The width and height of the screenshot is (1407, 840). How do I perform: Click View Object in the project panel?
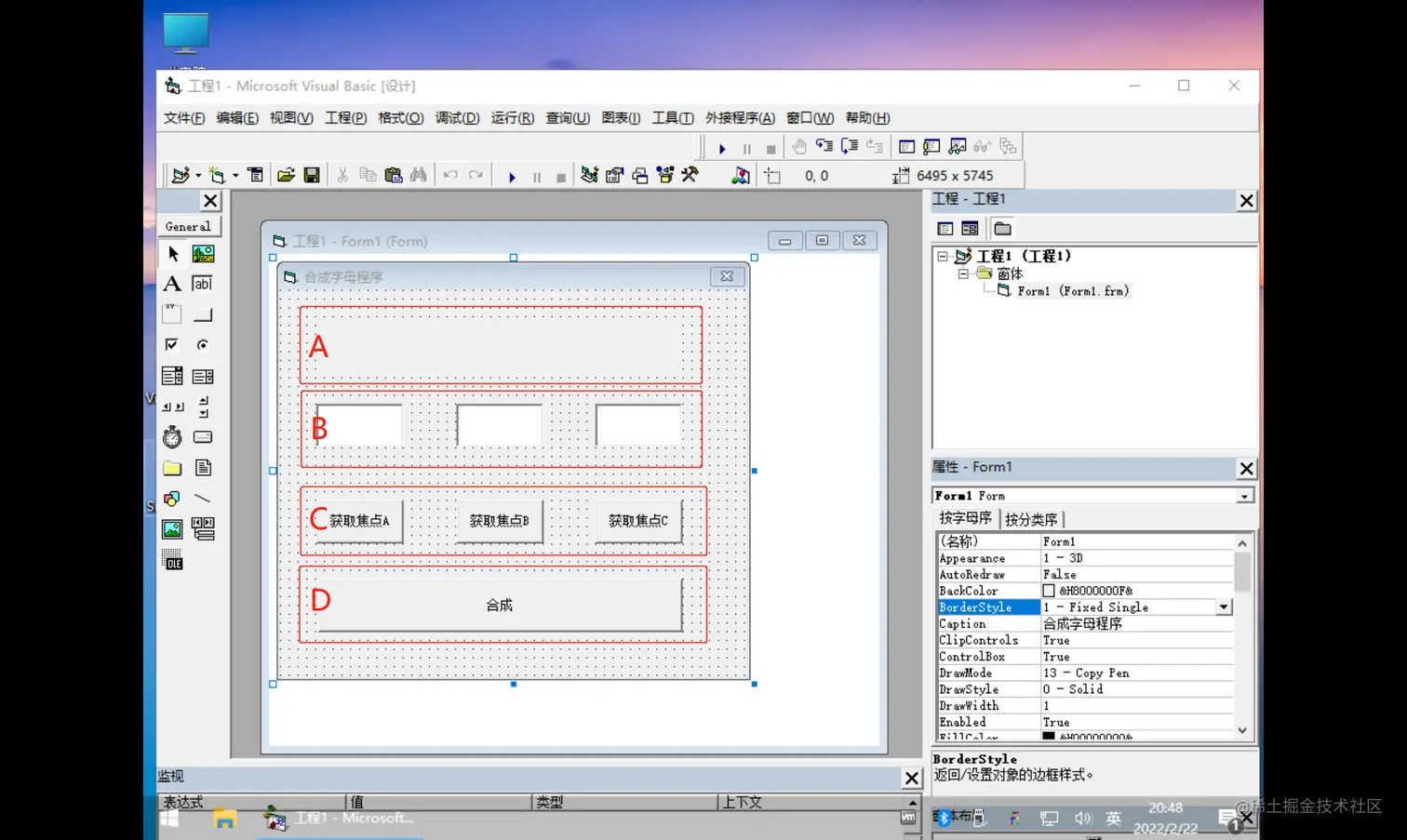tap(970, 229)
